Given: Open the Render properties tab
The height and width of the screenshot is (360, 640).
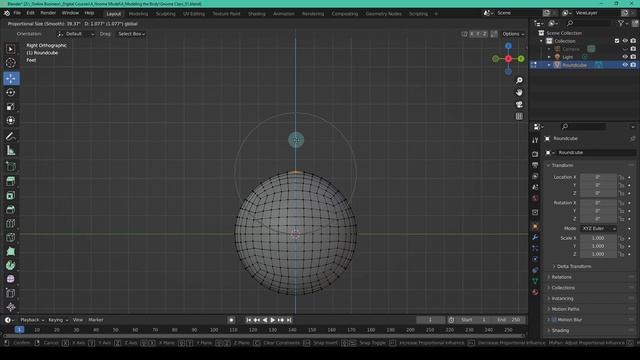Looking at the screenshot, I should [535, 154].
